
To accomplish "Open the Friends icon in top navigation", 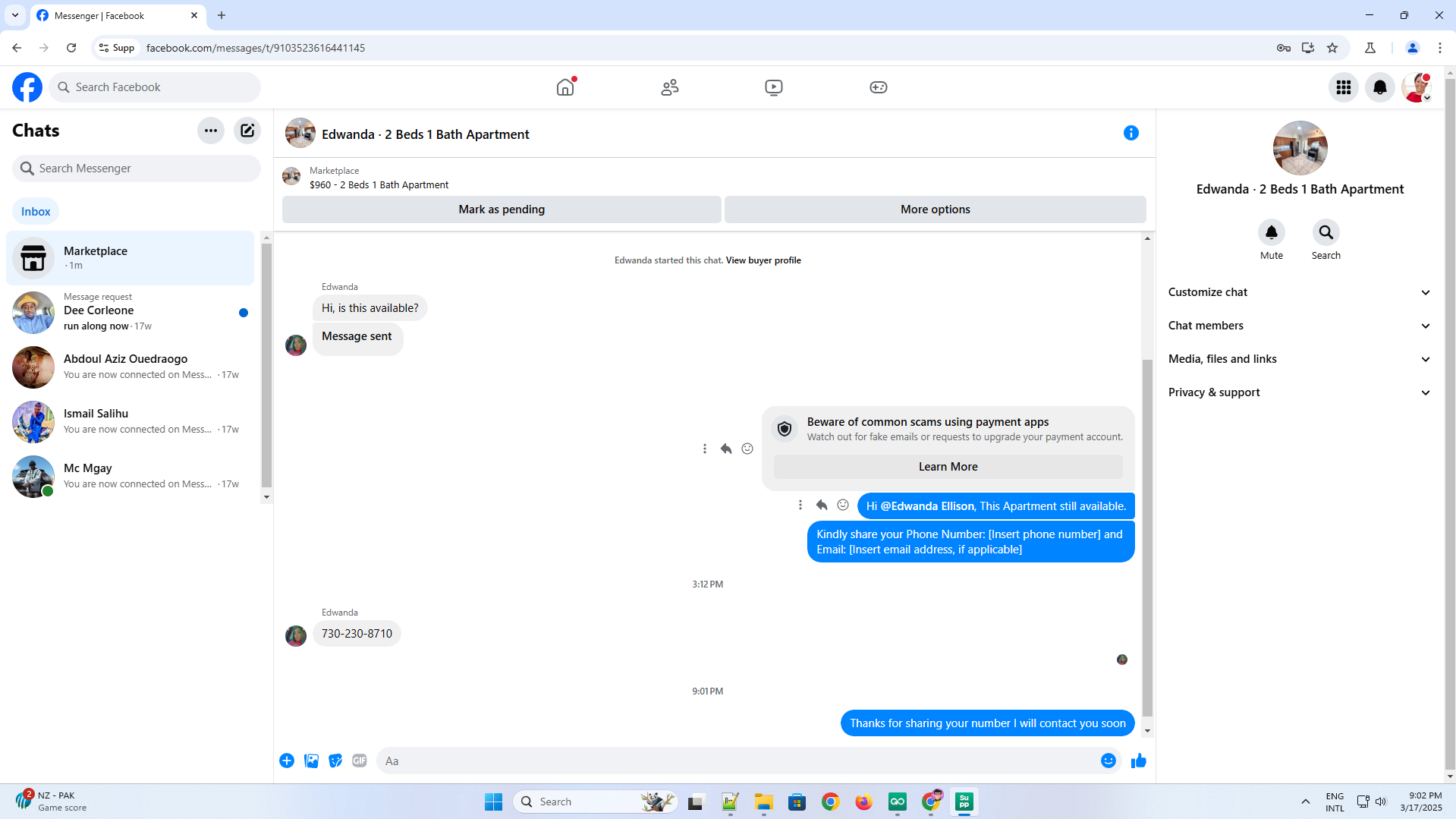I will pos(670,87).
